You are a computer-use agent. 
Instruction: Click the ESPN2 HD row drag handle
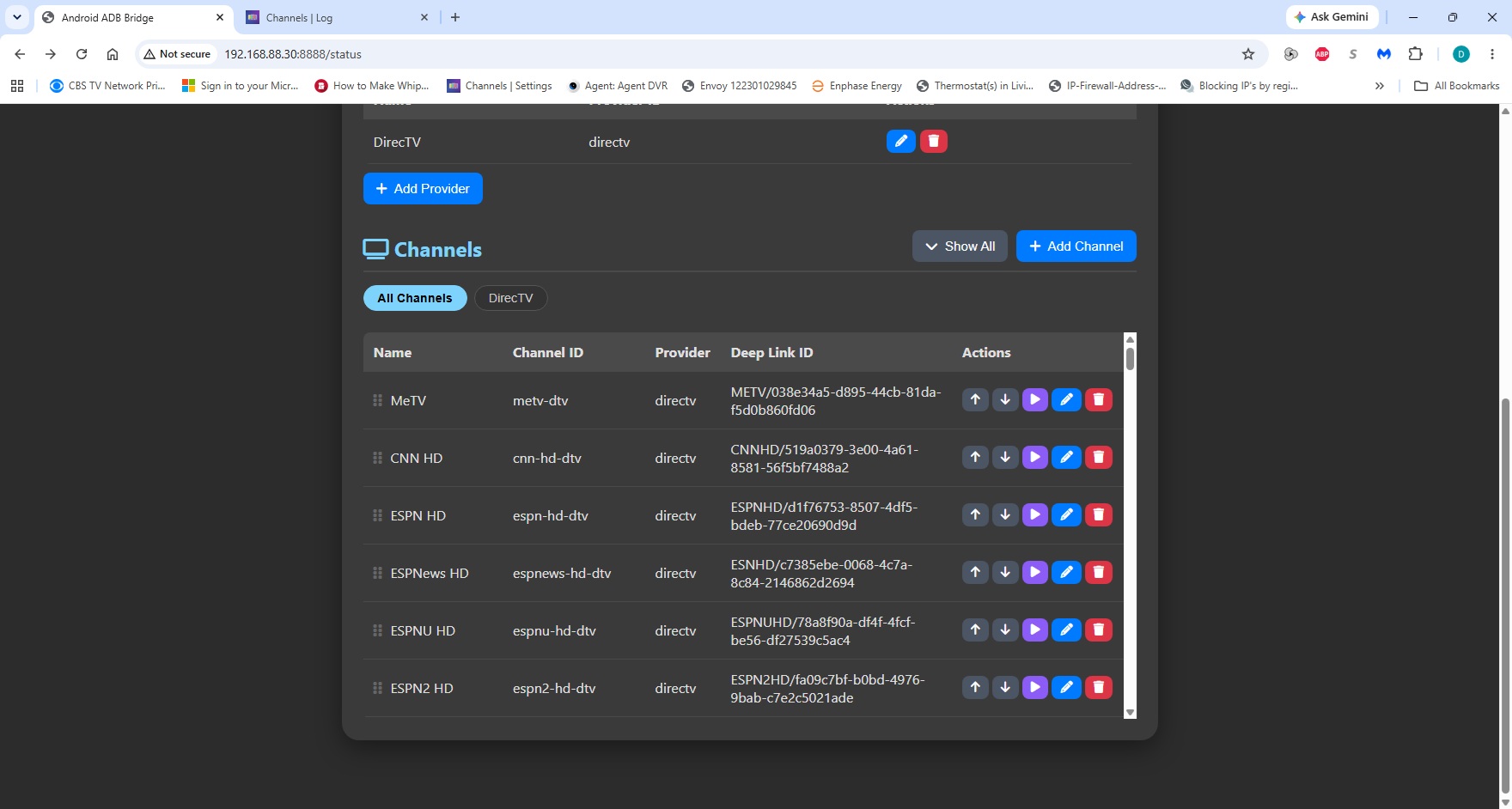click(377, 688)
